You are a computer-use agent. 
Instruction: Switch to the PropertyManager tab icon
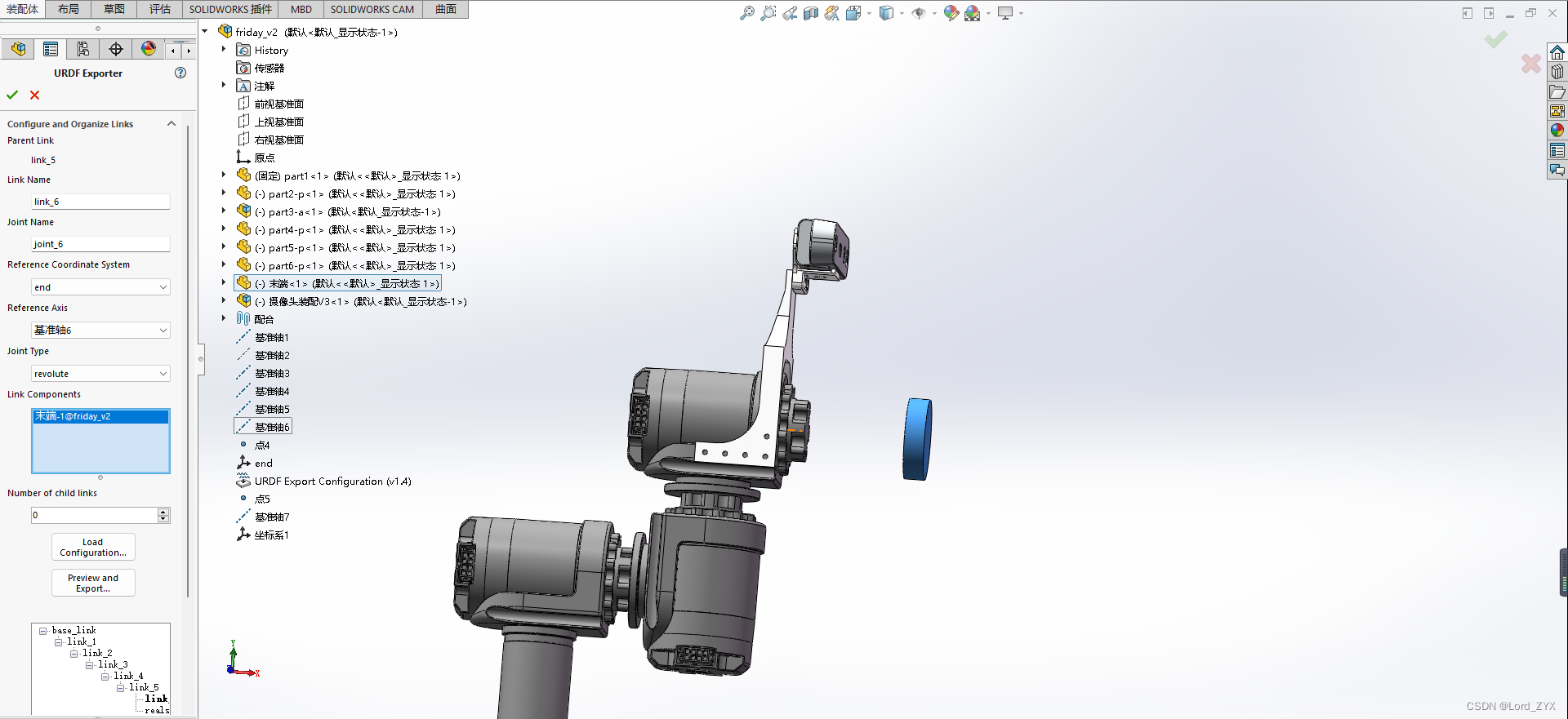[51, 49]
